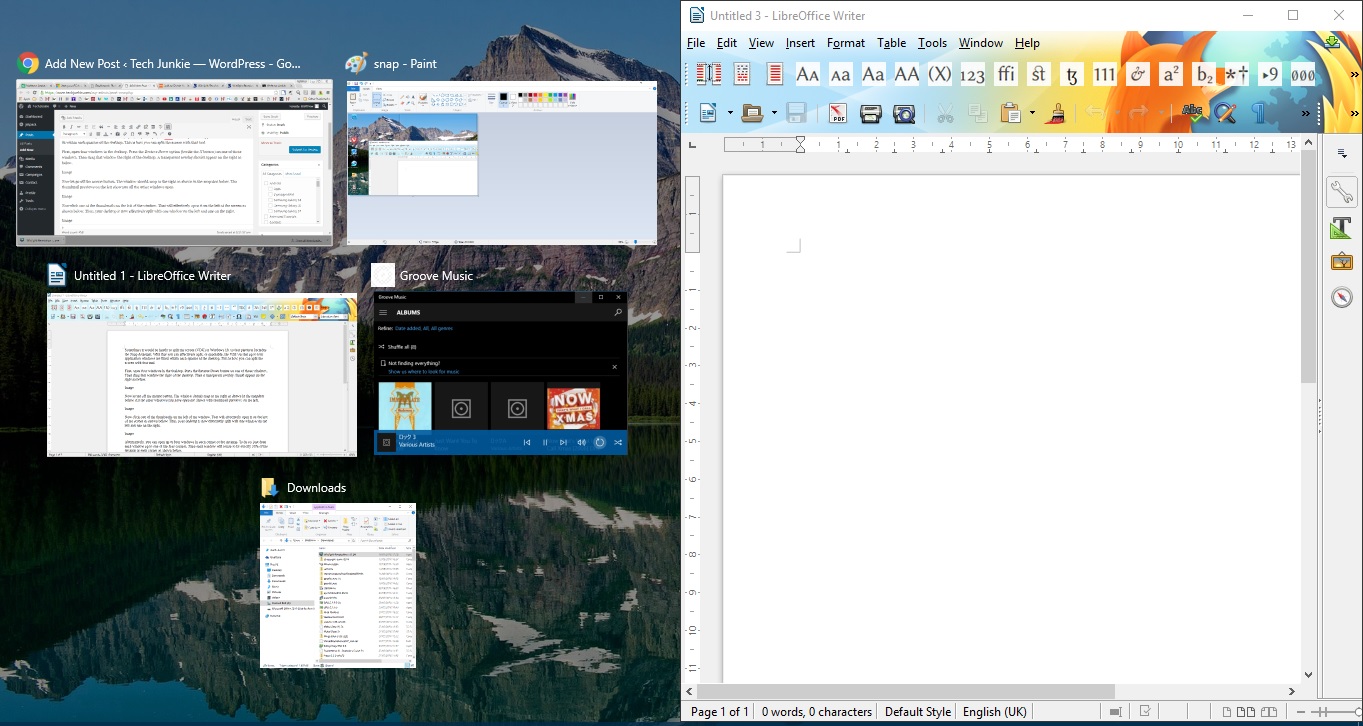1363x726 pixels.
Task: Select the Downloads window thumbnail
Action: (338, 585)
